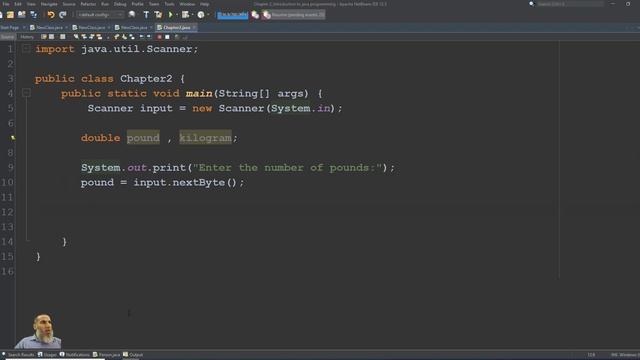This screenshot has height=360, width=640.
Task: Click the "Enter the number of pounds:" string
Action: tap(287, 168)
